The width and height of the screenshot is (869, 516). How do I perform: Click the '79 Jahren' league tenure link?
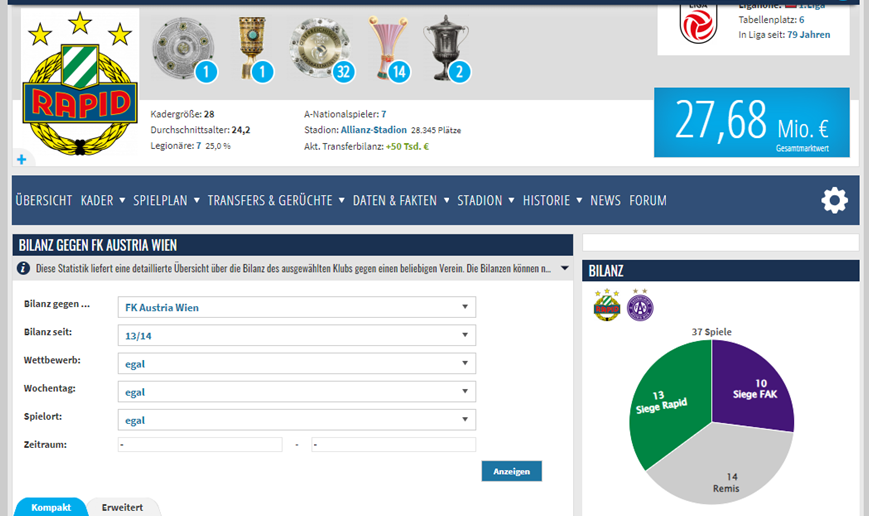point(809,34)
